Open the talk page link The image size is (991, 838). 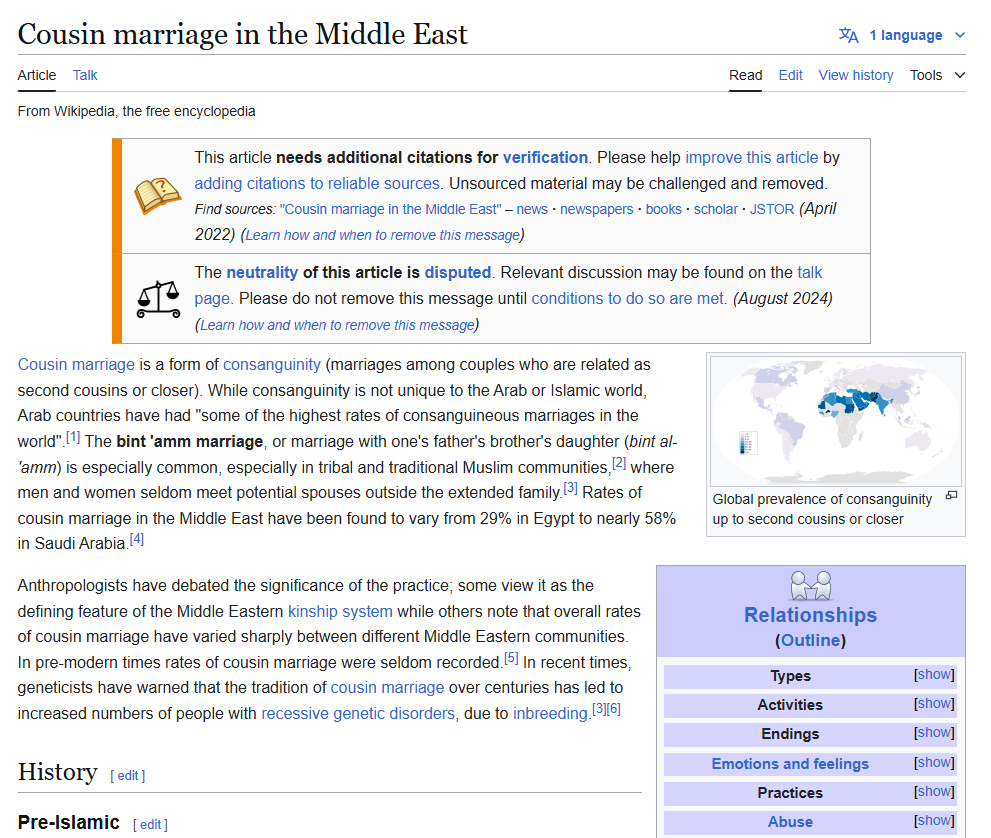coord(810,272)
